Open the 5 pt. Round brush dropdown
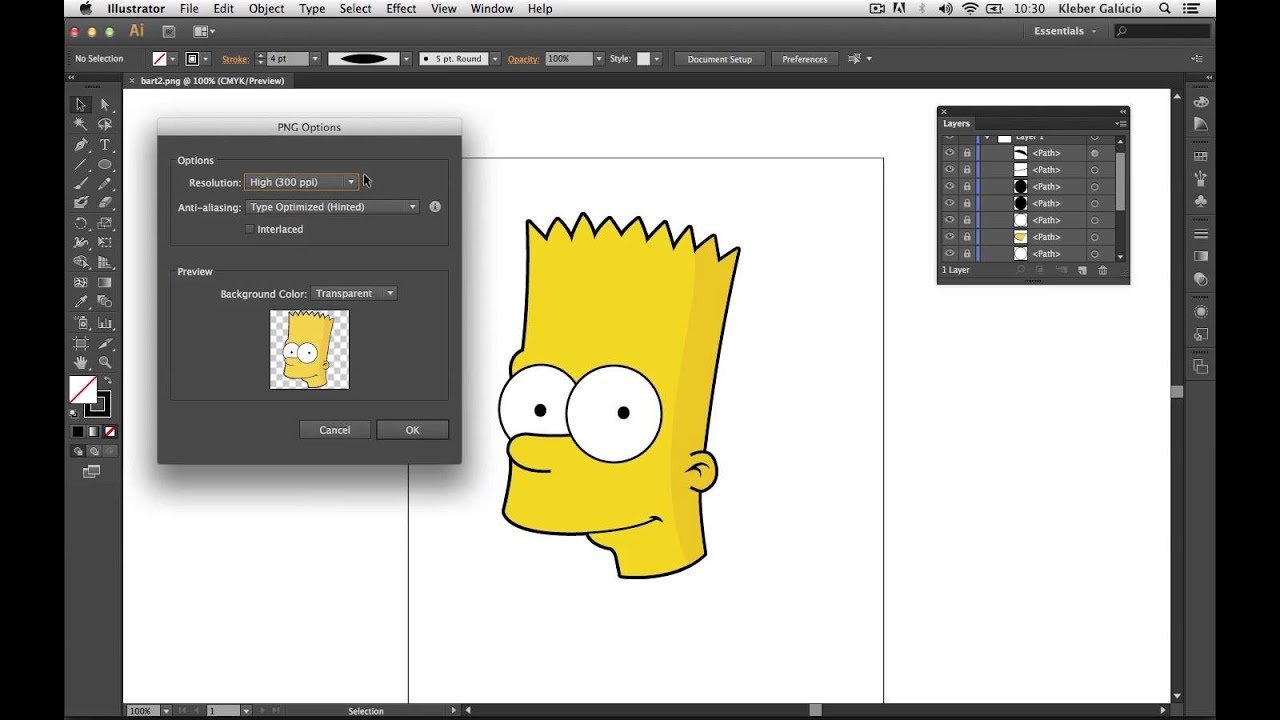1280x720 pixels. 495,59
